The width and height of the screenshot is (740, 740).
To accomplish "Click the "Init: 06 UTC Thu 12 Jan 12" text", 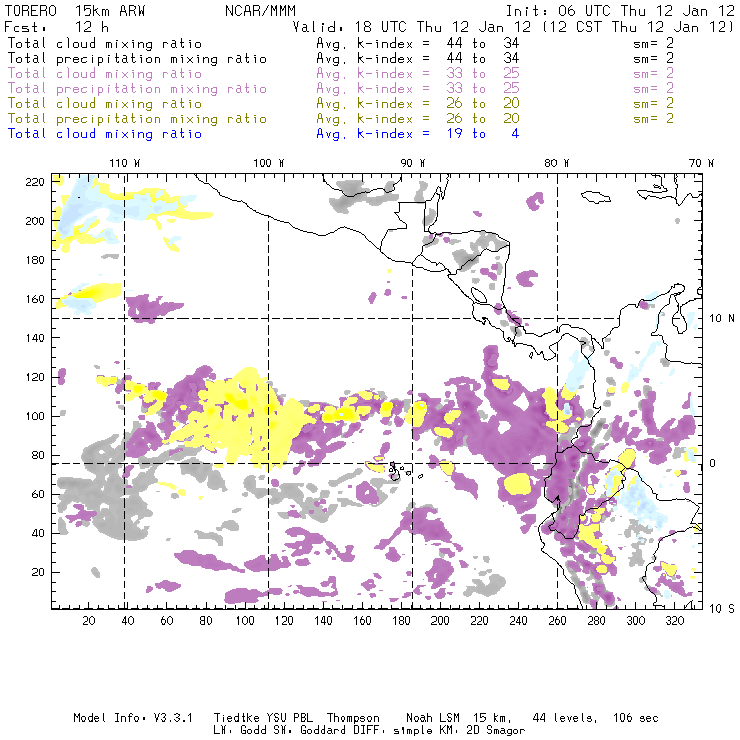I will pyautogui.click(x=620, y=11).
